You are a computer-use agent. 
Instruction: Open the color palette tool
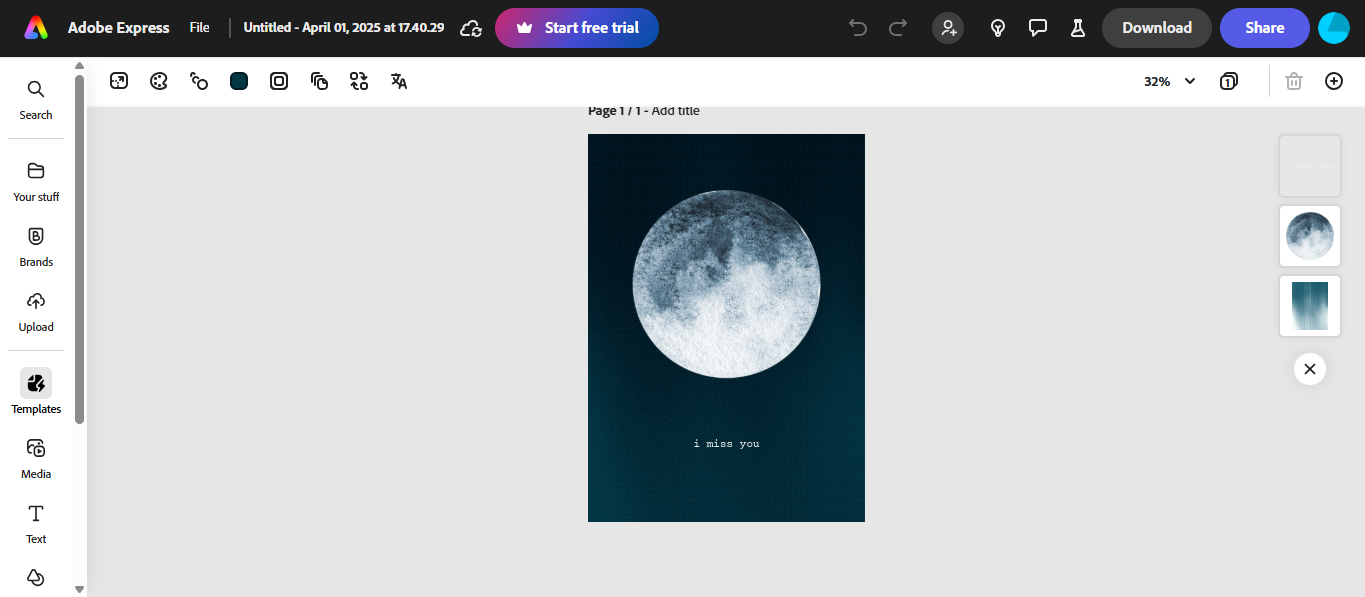[158, 81]
